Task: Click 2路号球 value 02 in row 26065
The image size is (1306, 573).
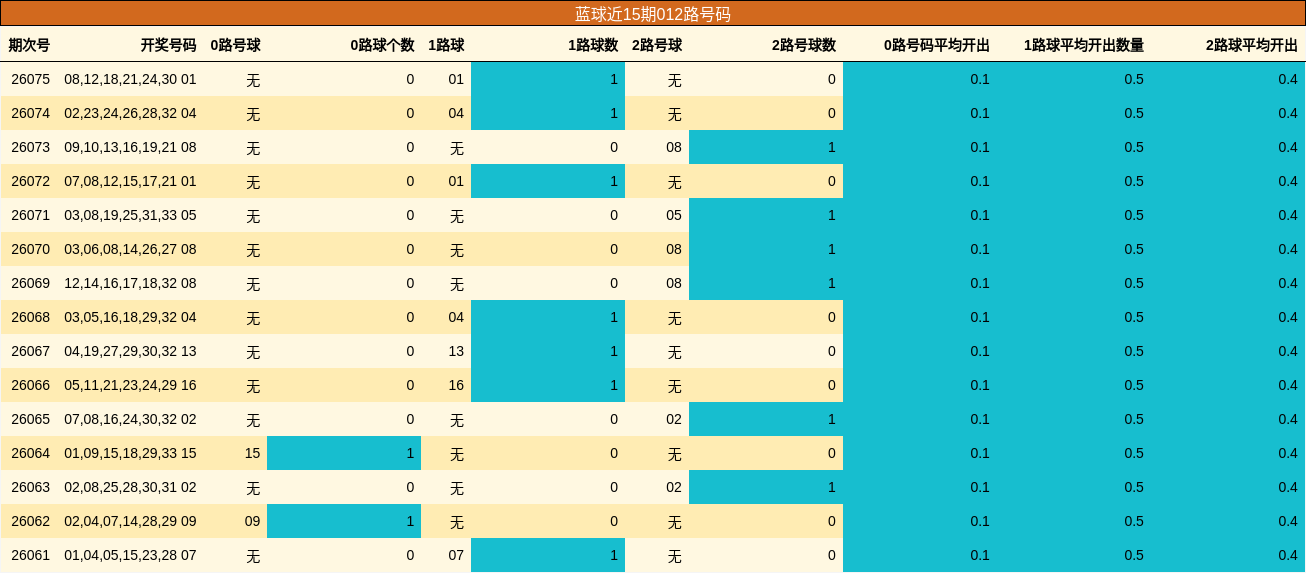Action: click(x=674, y=419)
